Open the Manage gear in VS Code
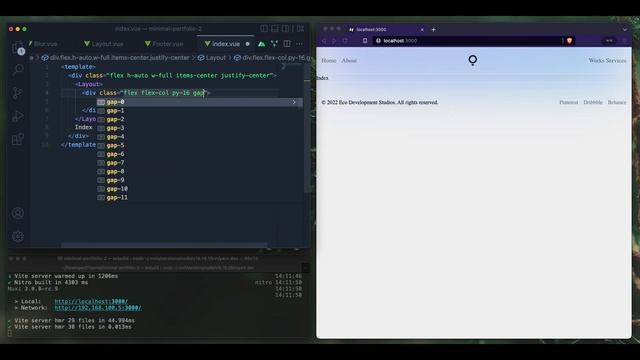 click(18, 236)
